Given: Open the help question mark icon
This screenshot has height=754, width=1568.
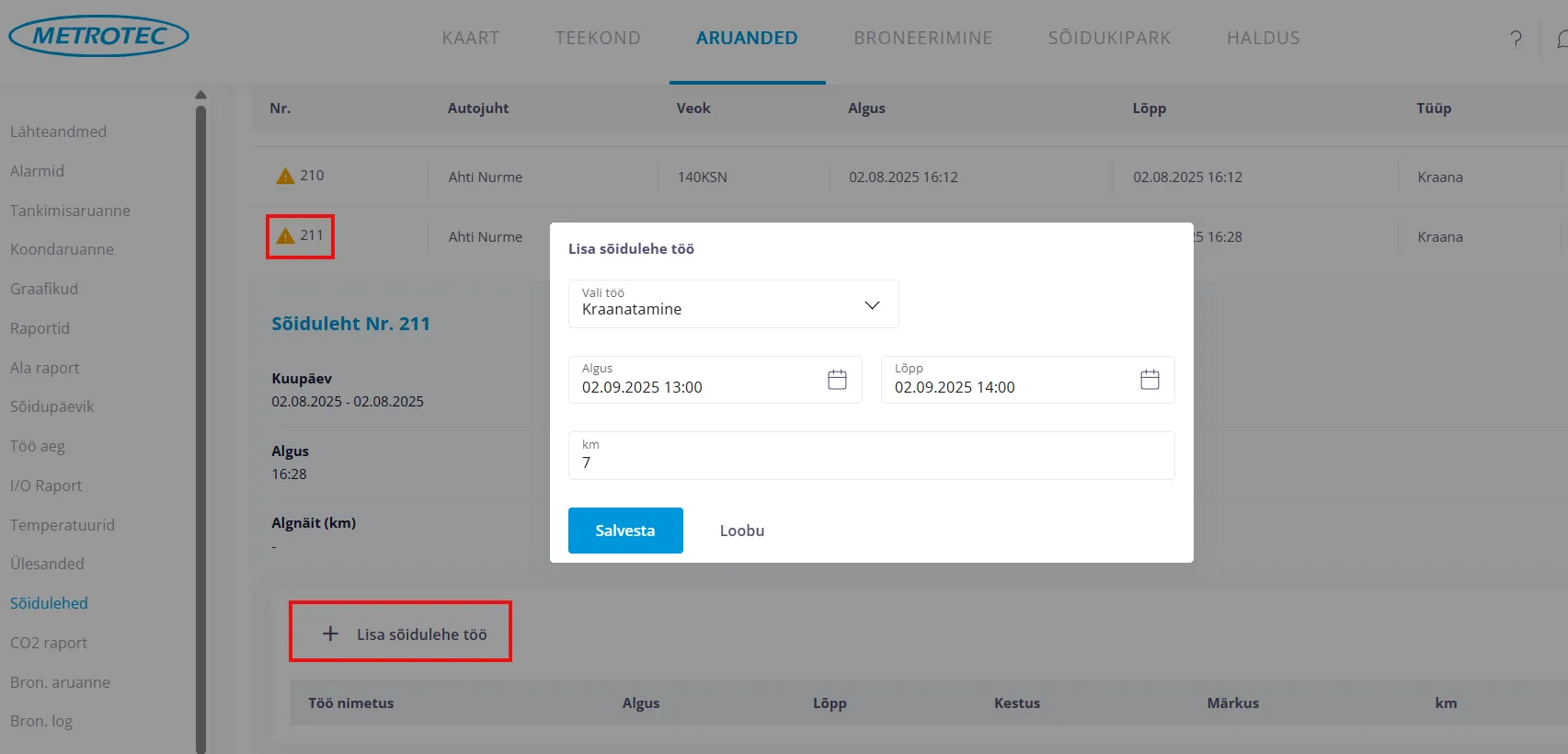Looking at the screenshot, I should [1516, 39].
